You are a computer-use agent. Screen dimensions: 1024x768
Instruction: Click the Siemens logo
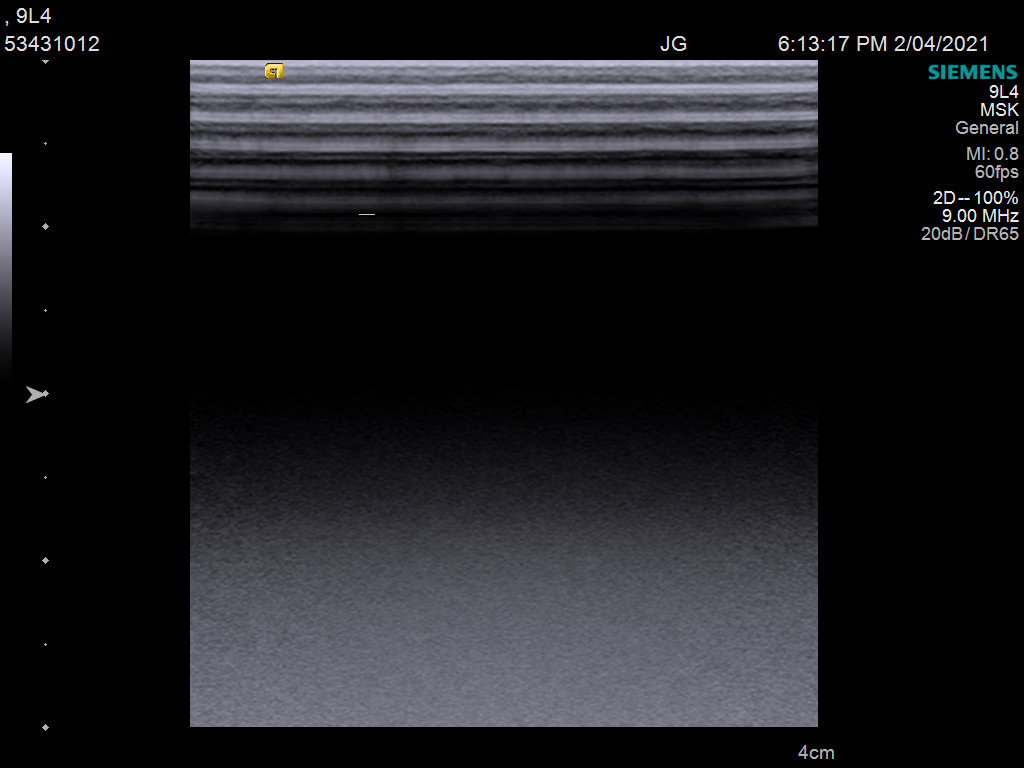[x=972, y=72]
